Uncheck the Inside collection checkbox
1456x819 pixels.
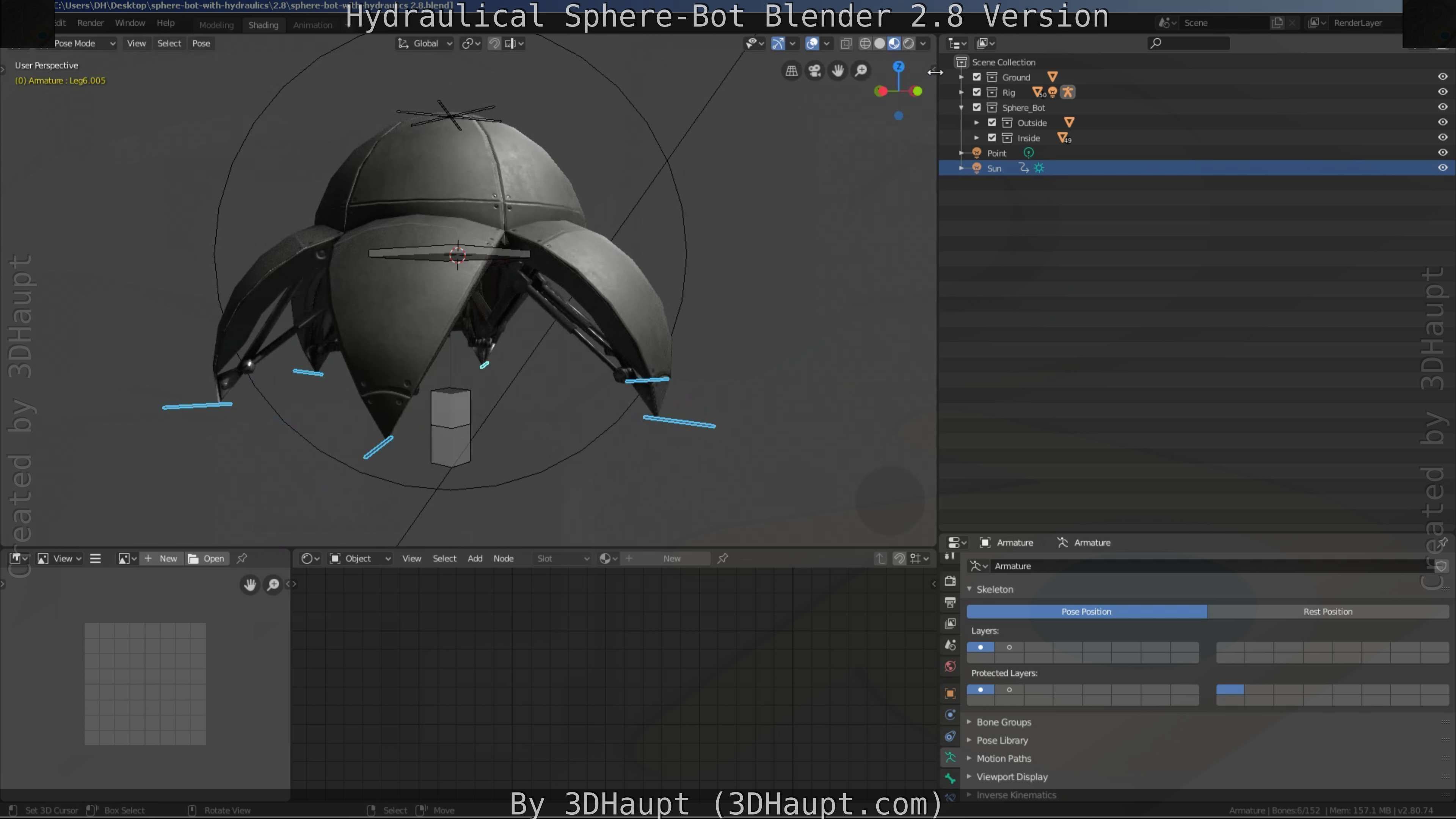(x=992, y=138)
